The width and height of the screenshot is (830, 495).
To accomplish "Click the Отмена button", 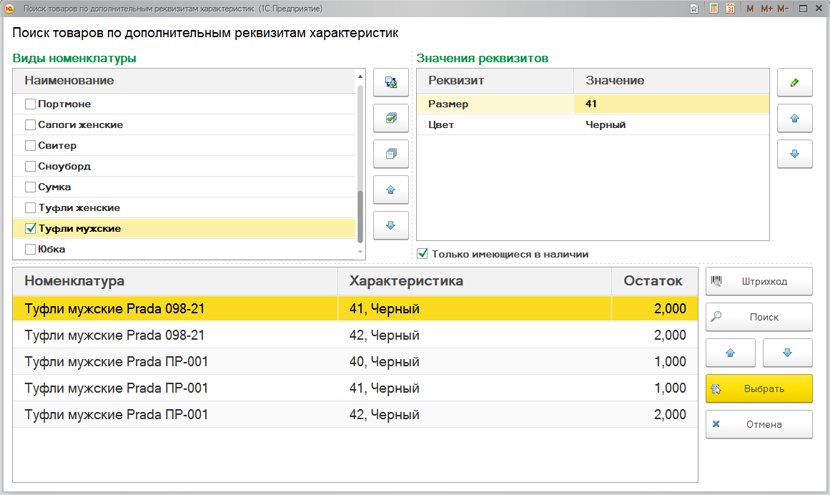I will tap(759, 424).
